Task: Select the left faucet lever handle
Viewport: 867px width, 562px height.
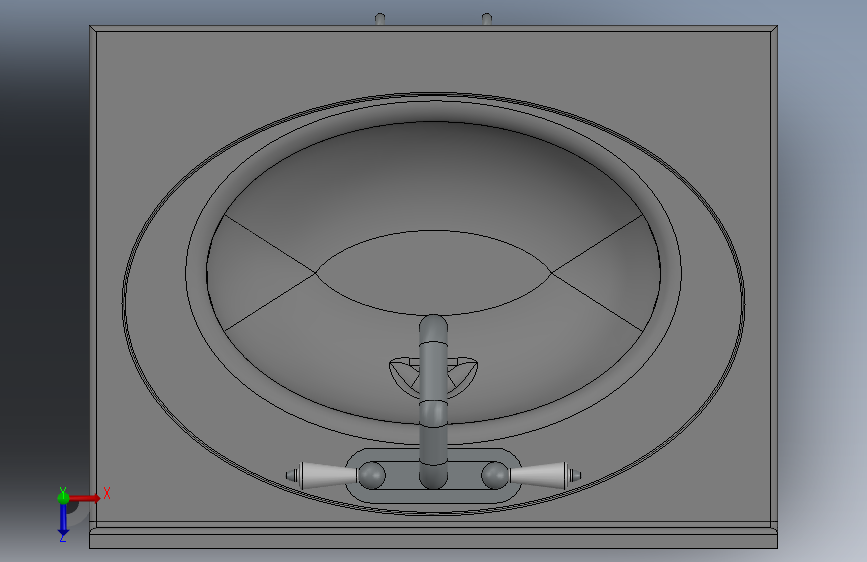Action: [x=322, y=475]
